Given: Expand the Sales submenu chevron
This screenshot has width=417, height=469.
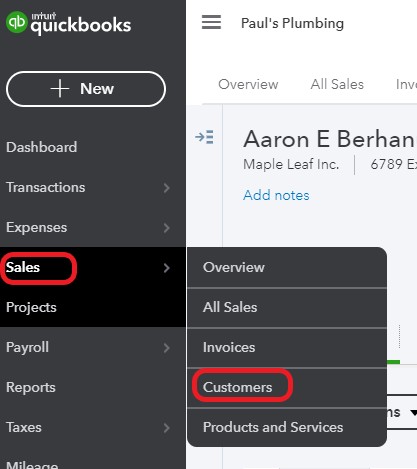Looking at the screenshot, I should point(167,268).
